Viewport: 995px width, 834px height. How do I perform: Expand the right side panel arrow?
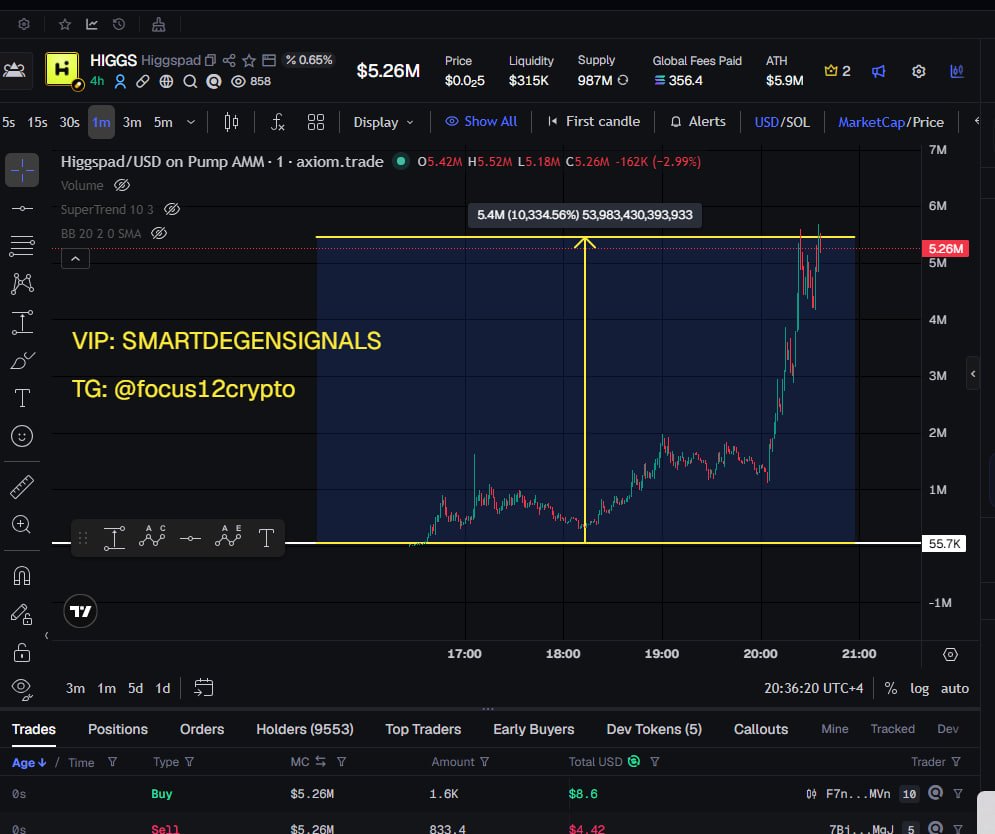973,374
